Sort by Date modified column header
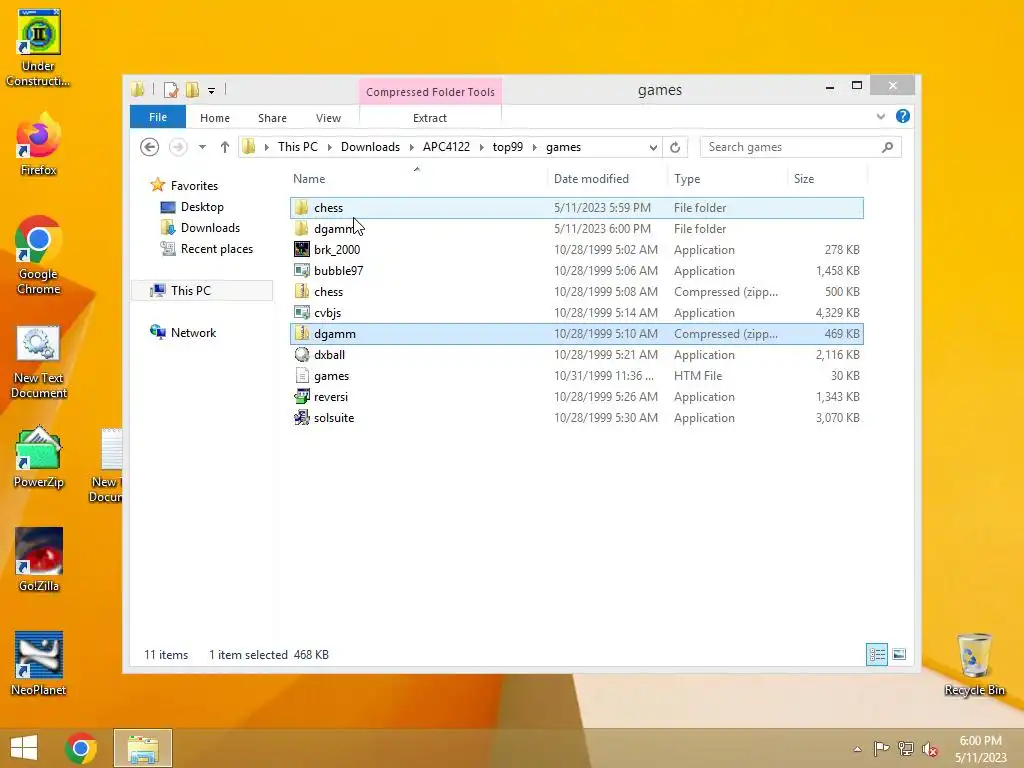 click(x=607, y=178)
